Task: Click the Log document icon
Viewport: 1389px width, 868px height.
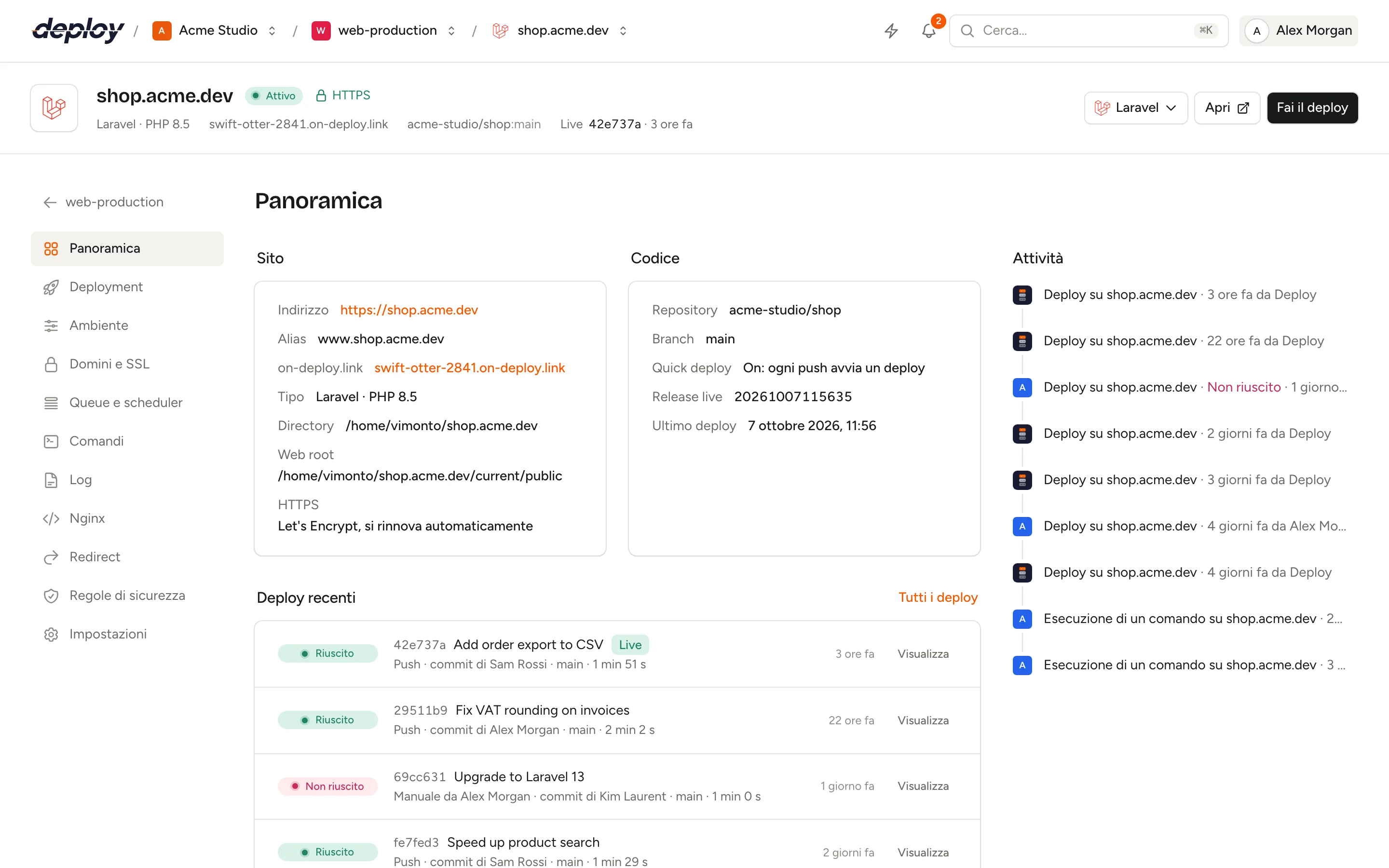Action: point(51,480)
